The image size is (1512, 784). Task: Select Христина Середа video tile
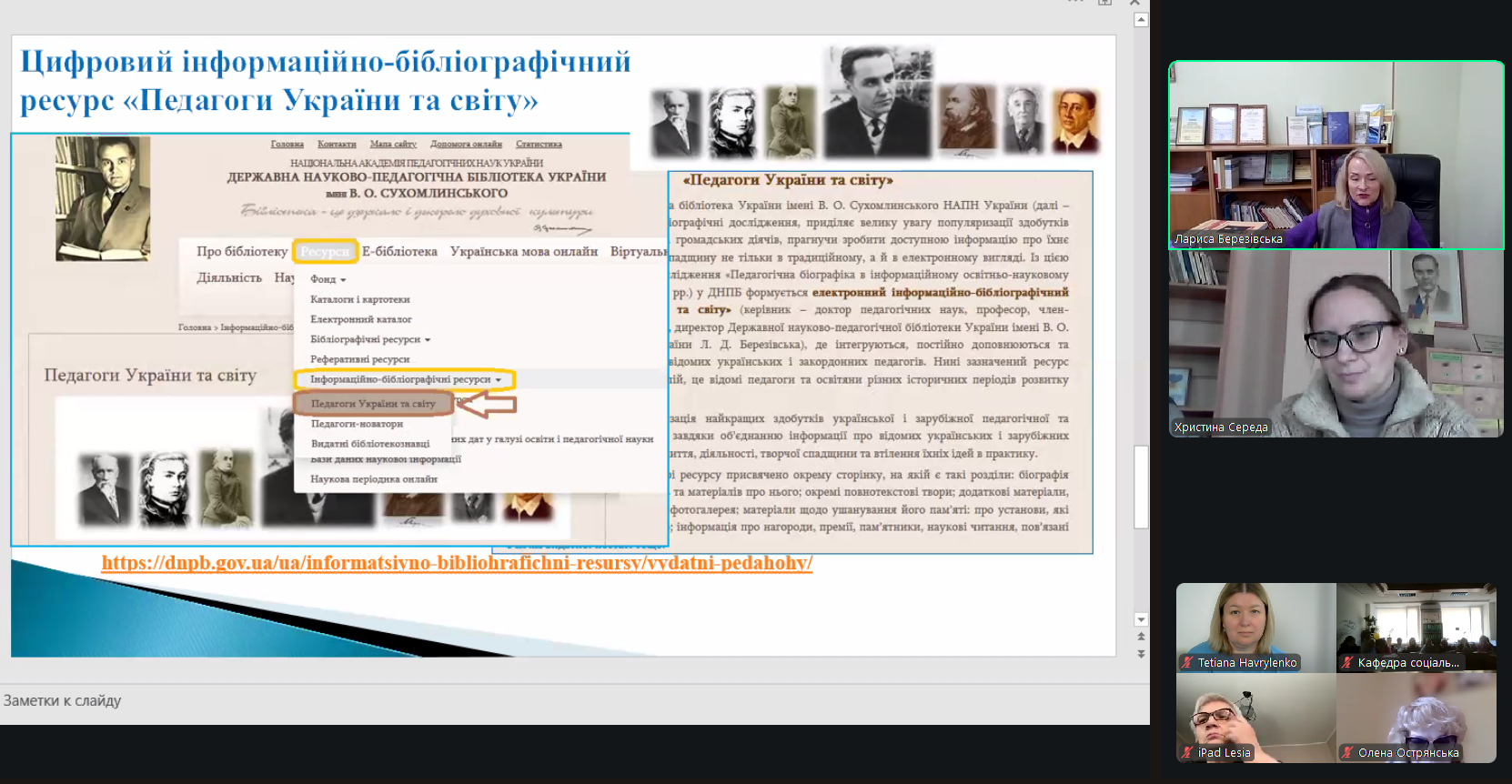tap(1336, 344)
